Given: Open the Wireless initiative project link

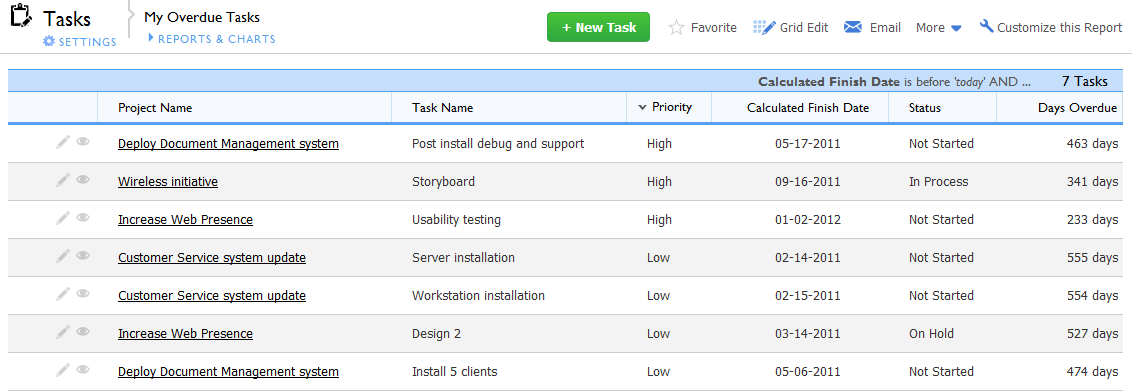Looking at the screenshot, I should 167,182.
